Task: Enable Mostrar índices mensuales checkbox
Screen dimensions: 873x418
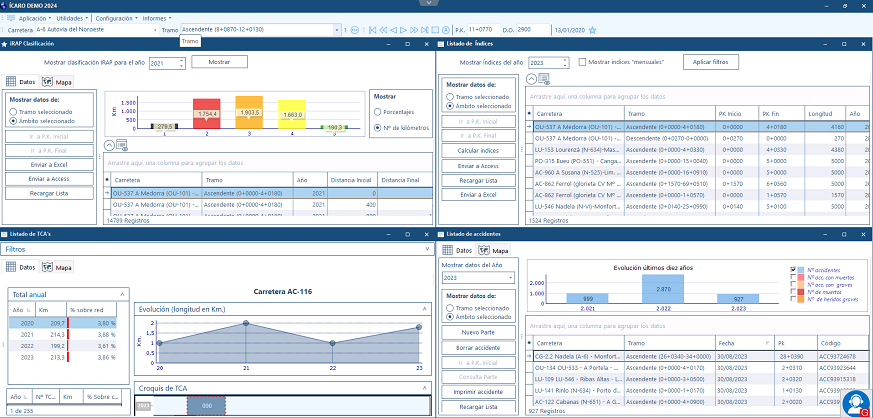Action: coord(583,62)
